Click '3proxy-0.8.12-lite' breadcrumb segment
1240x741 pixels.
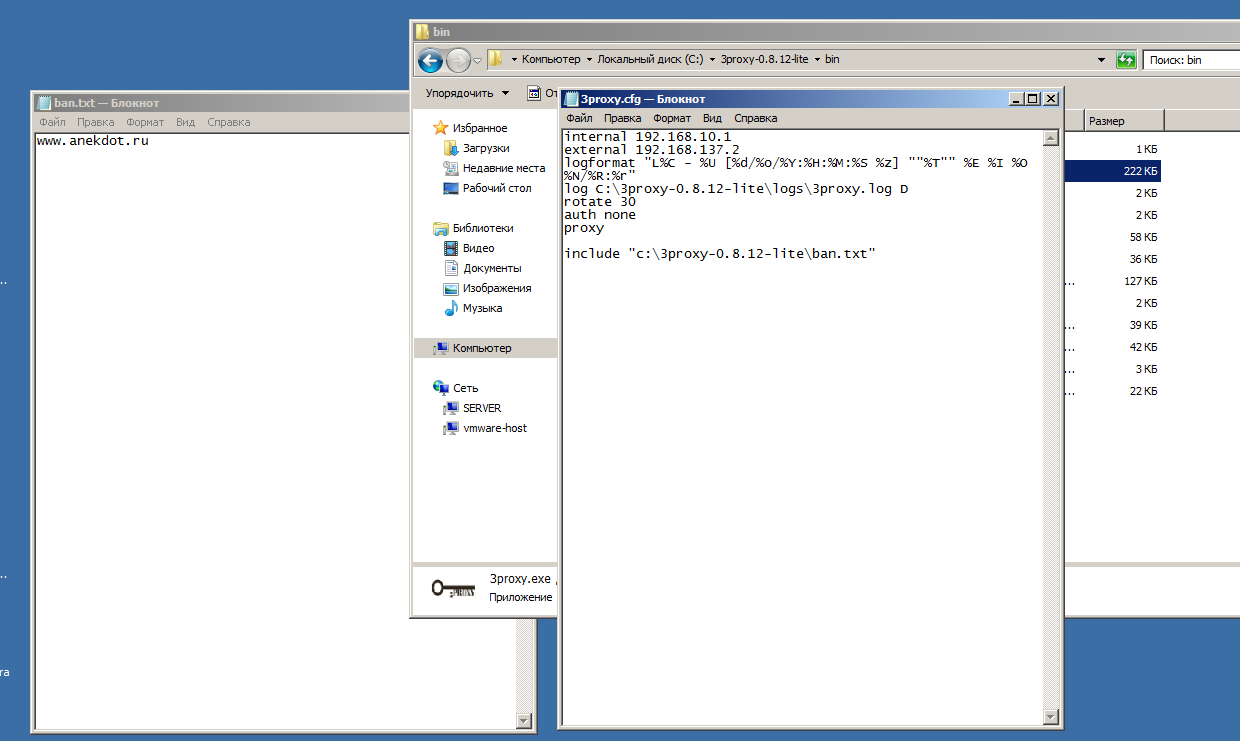(x=765, y=60)
